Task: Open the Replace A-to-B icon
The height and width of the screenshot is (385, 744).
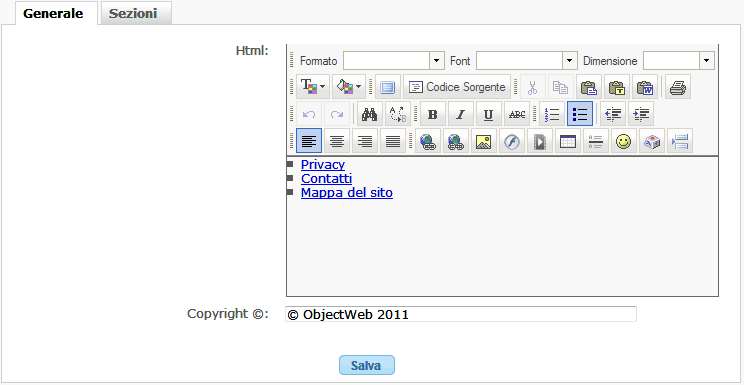Action: pyautogui.click(x=398, y=114)
